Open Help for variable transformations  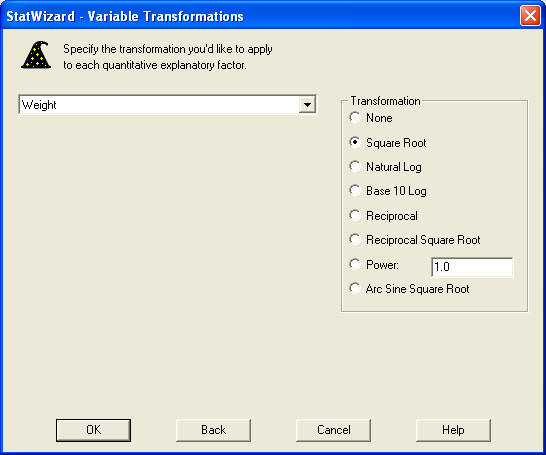tap(453, 430)
